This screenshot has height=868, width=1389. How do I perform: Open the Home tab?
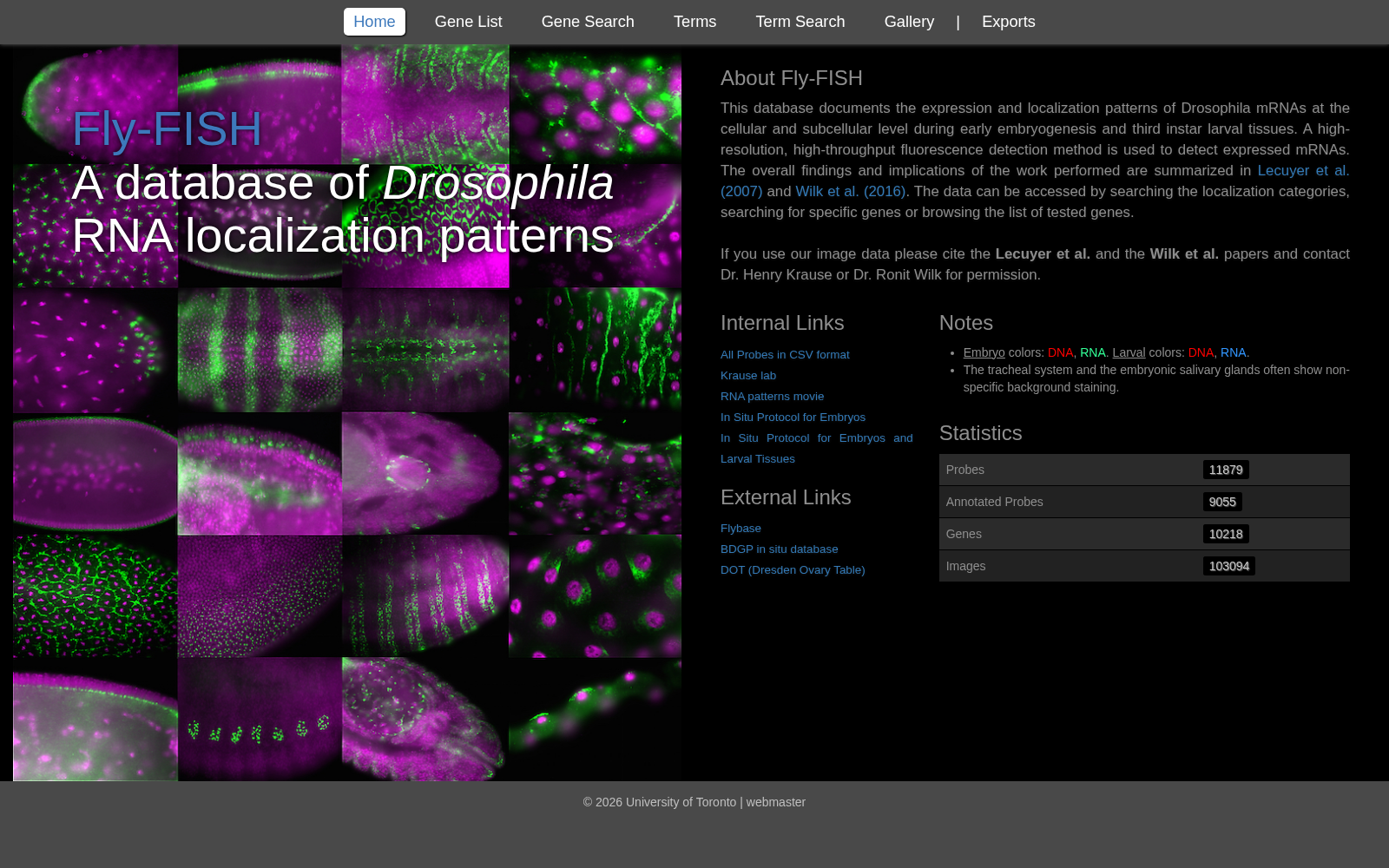pos(374,22)
